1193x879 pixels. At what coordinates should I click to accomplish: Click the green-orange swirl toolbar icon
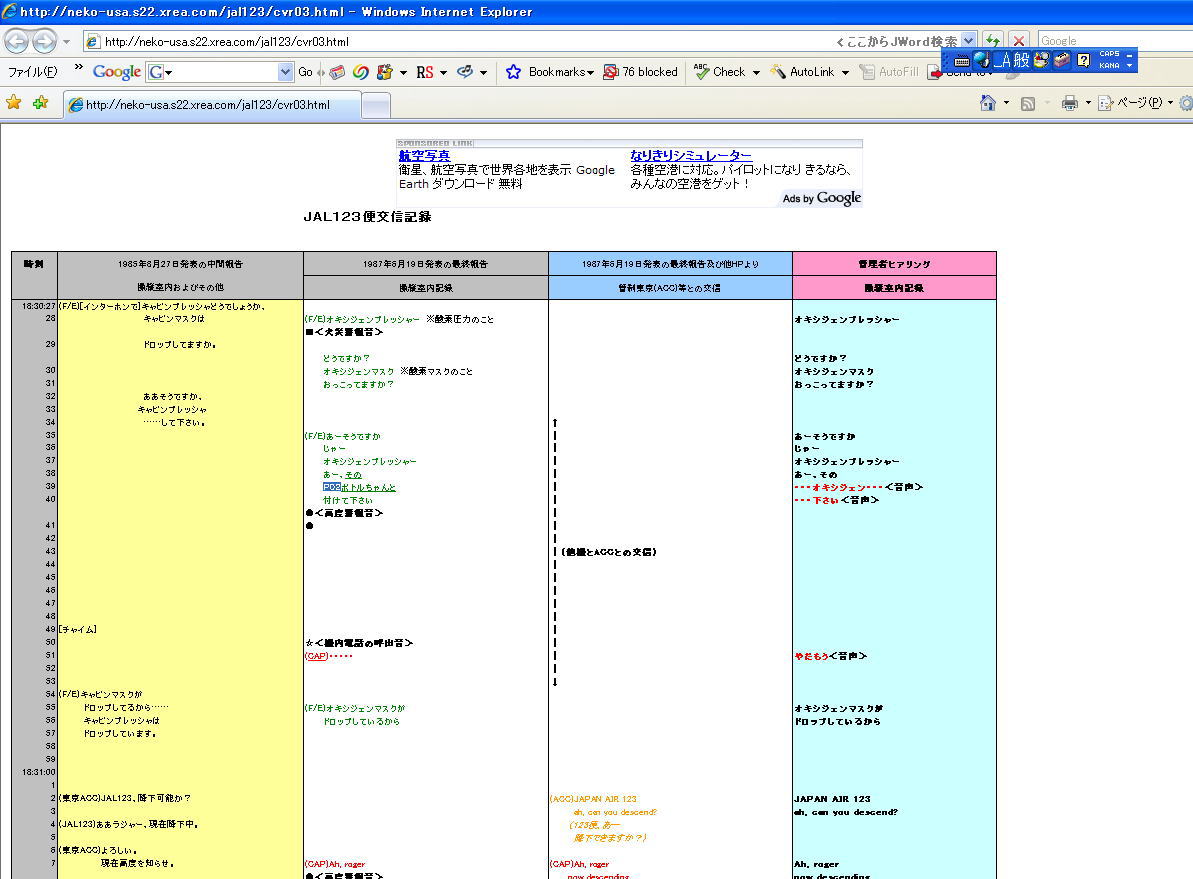tap(361, 72)
